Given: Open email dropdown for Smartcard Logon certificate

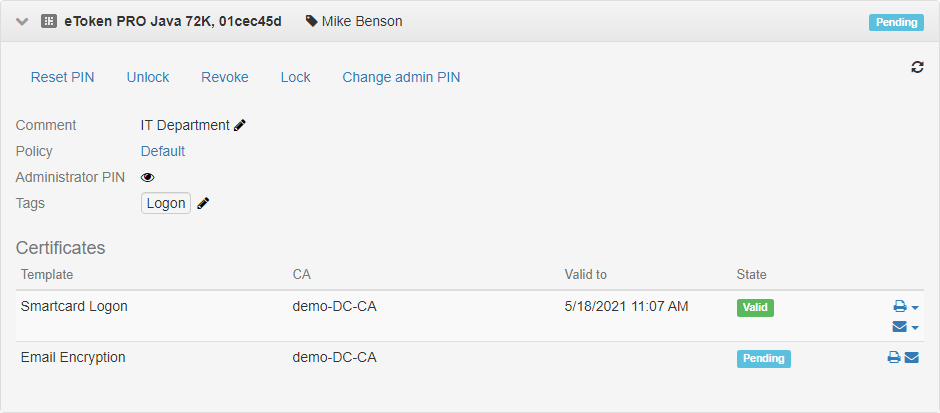Looking at the screenshot, I should point(905,327).
